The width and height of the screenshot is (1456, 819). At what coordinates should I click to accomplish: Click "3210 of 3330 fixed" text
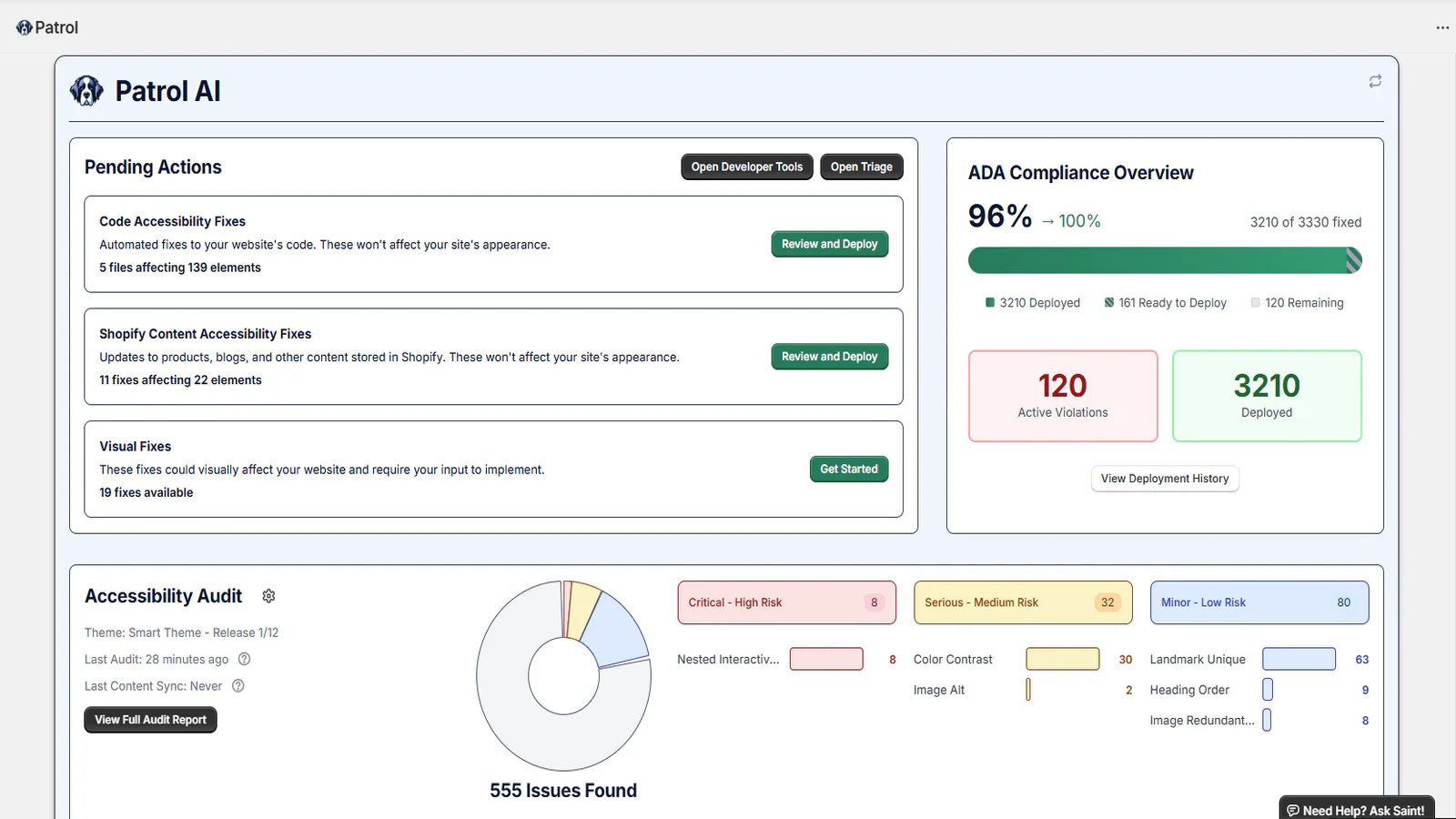(1306, 222)
